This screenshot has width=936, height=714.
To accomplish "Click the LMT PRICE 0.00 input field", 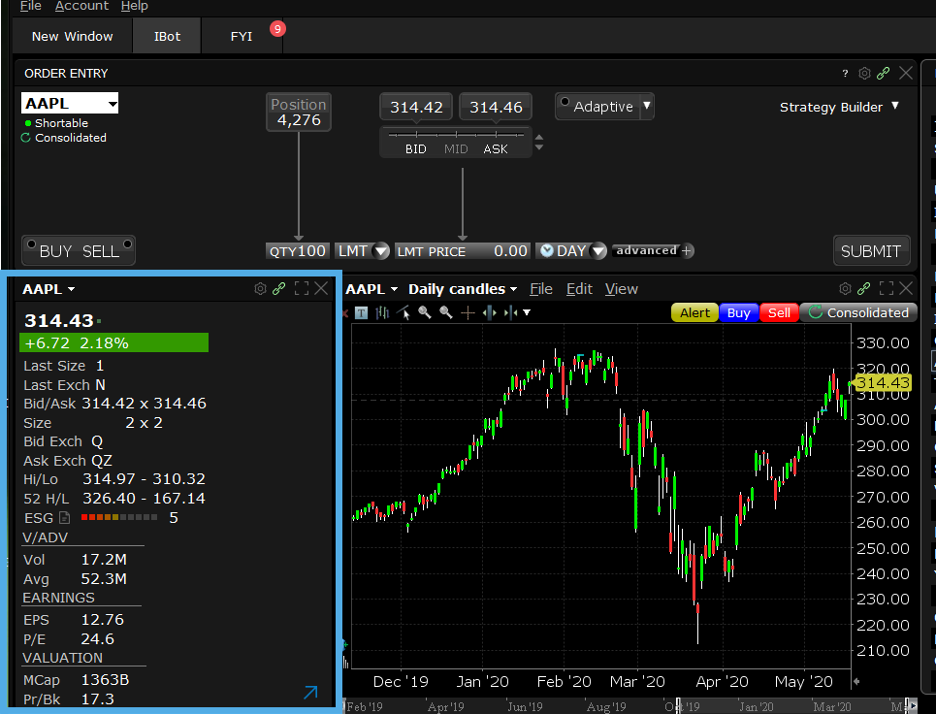I will coord(462,251).
